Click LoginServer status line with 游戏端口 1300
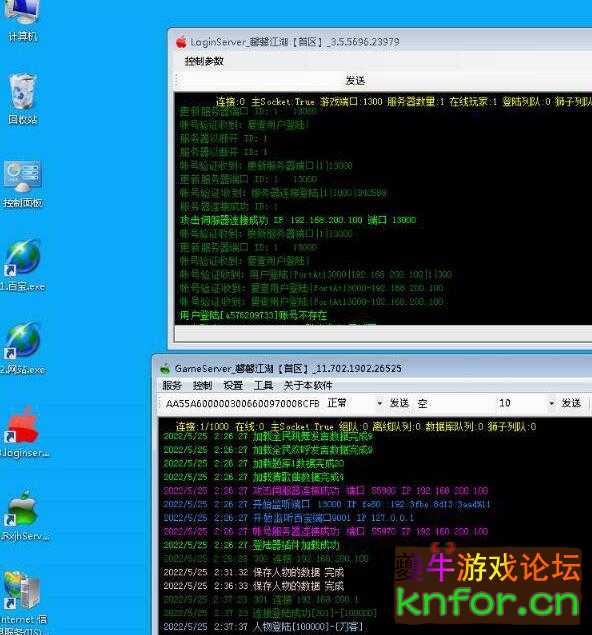Viewport: 592px width, 635px height. (403, 101)
